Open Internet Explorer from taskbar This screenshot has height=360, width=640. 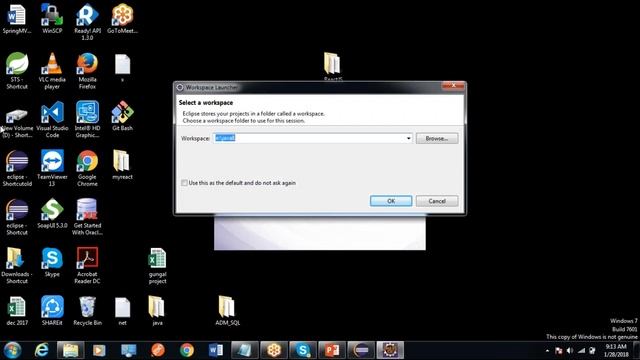[41, 350]
